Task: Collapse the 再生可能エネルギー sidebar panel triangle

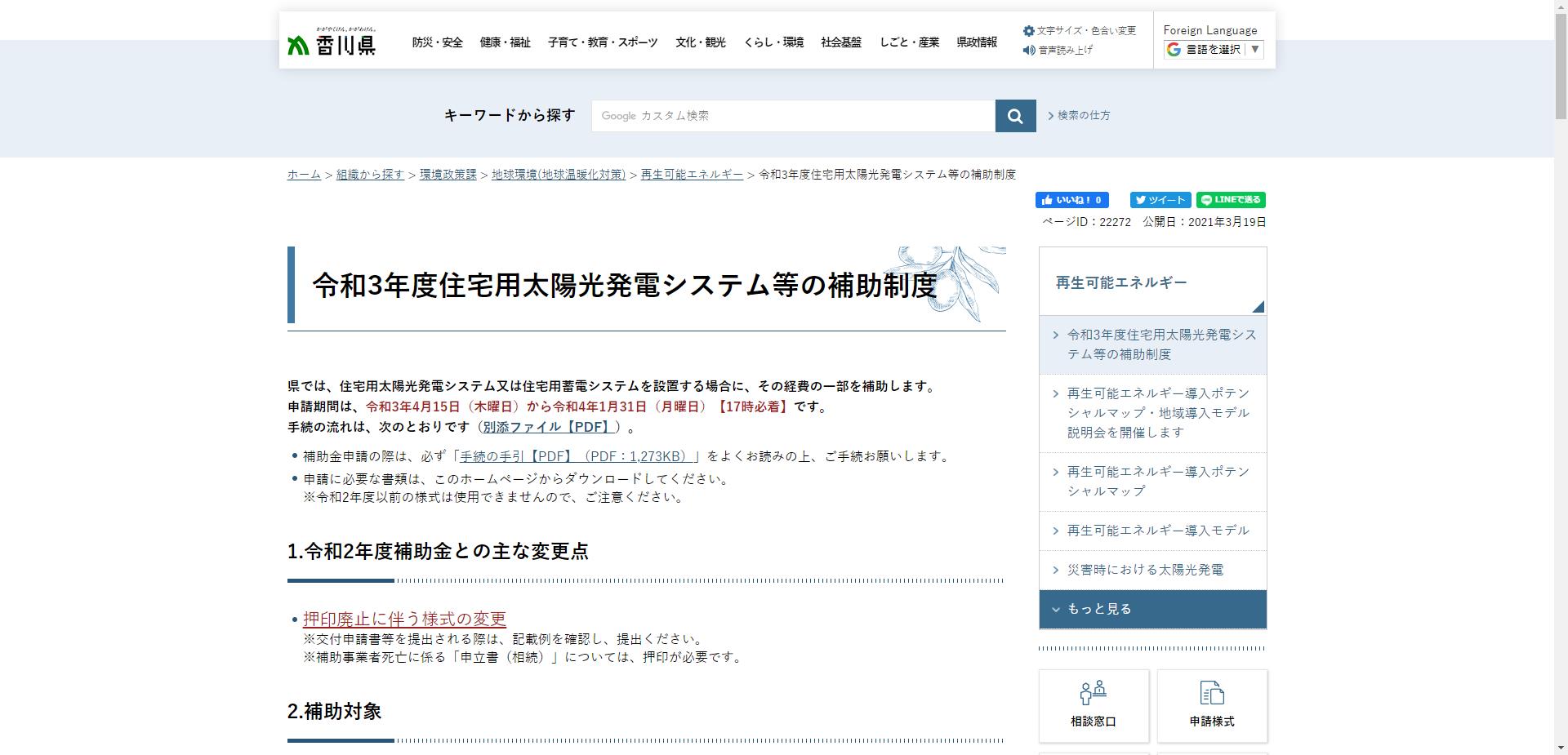Action: pos(1258,307)
